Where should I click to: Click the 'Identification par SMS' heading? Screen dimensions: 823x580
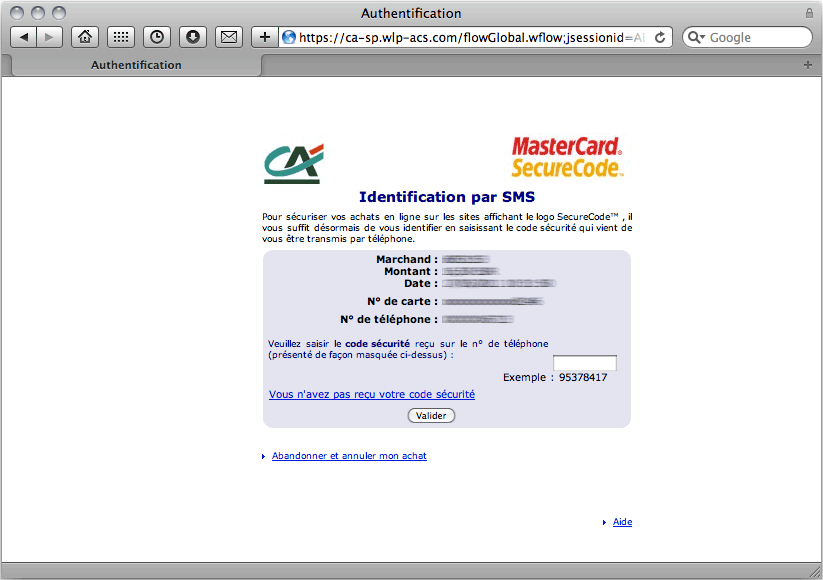[x=447, y=197]
